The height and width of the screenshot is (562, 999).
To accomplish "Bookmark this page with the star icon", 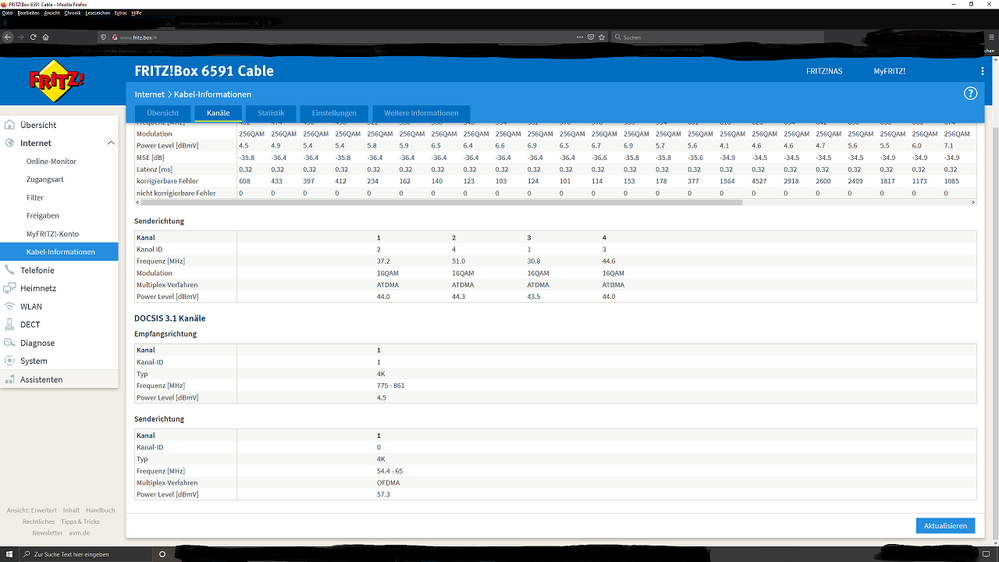I will [x=601, y=37].
